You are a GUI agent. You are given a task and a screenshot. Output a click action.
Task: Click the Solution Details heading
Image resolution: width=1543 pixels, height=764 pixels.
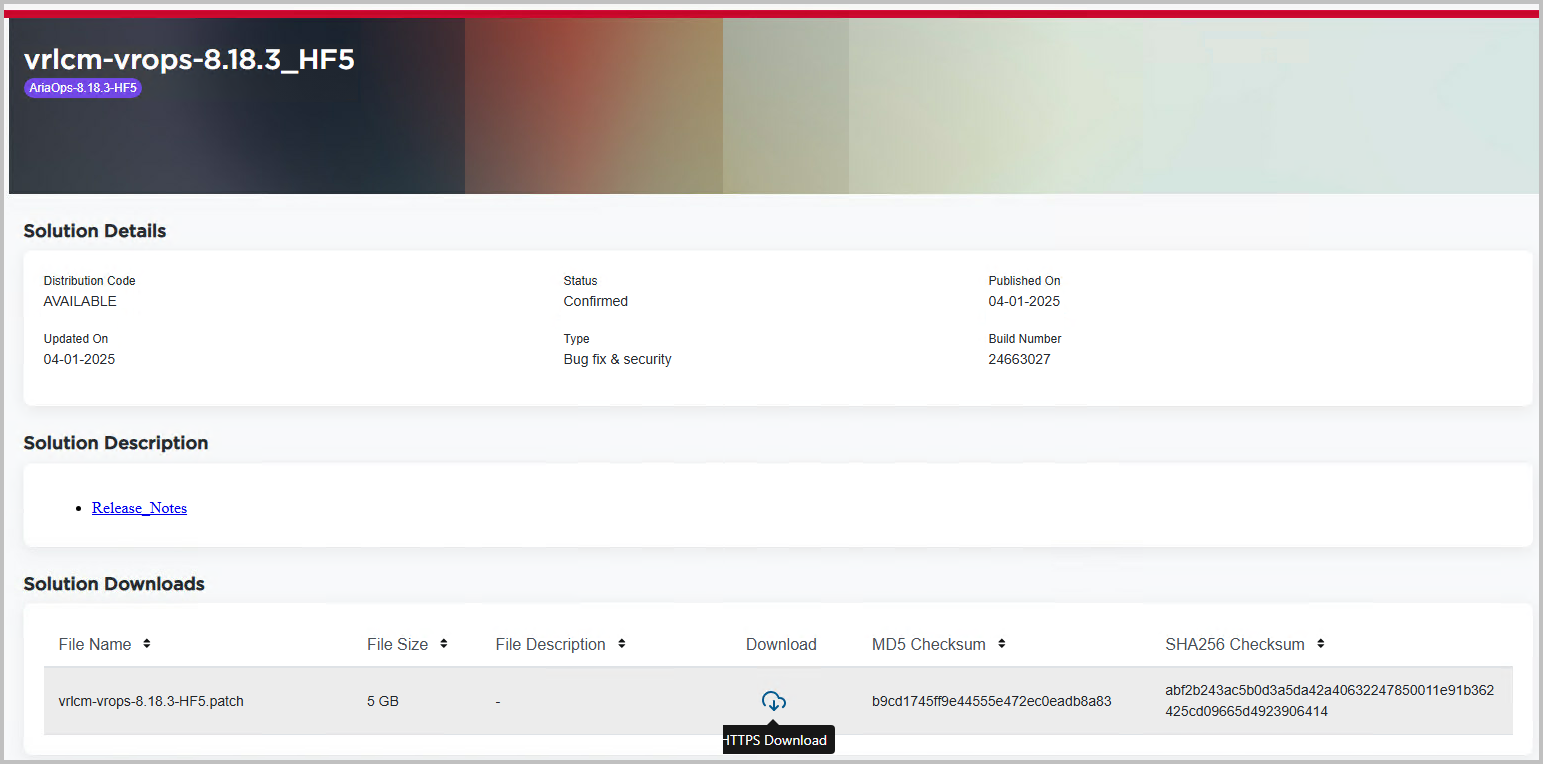tap(95, 231)
